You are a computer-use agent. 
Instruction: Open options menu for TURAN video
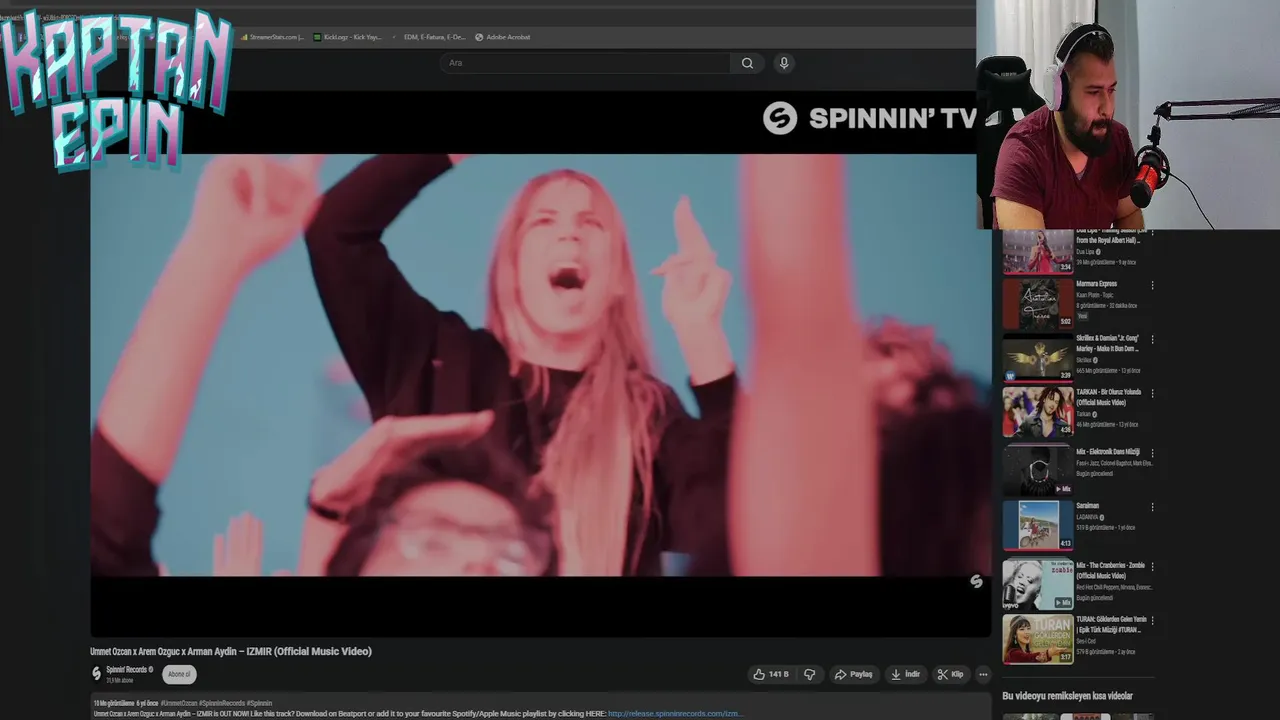1152,621
